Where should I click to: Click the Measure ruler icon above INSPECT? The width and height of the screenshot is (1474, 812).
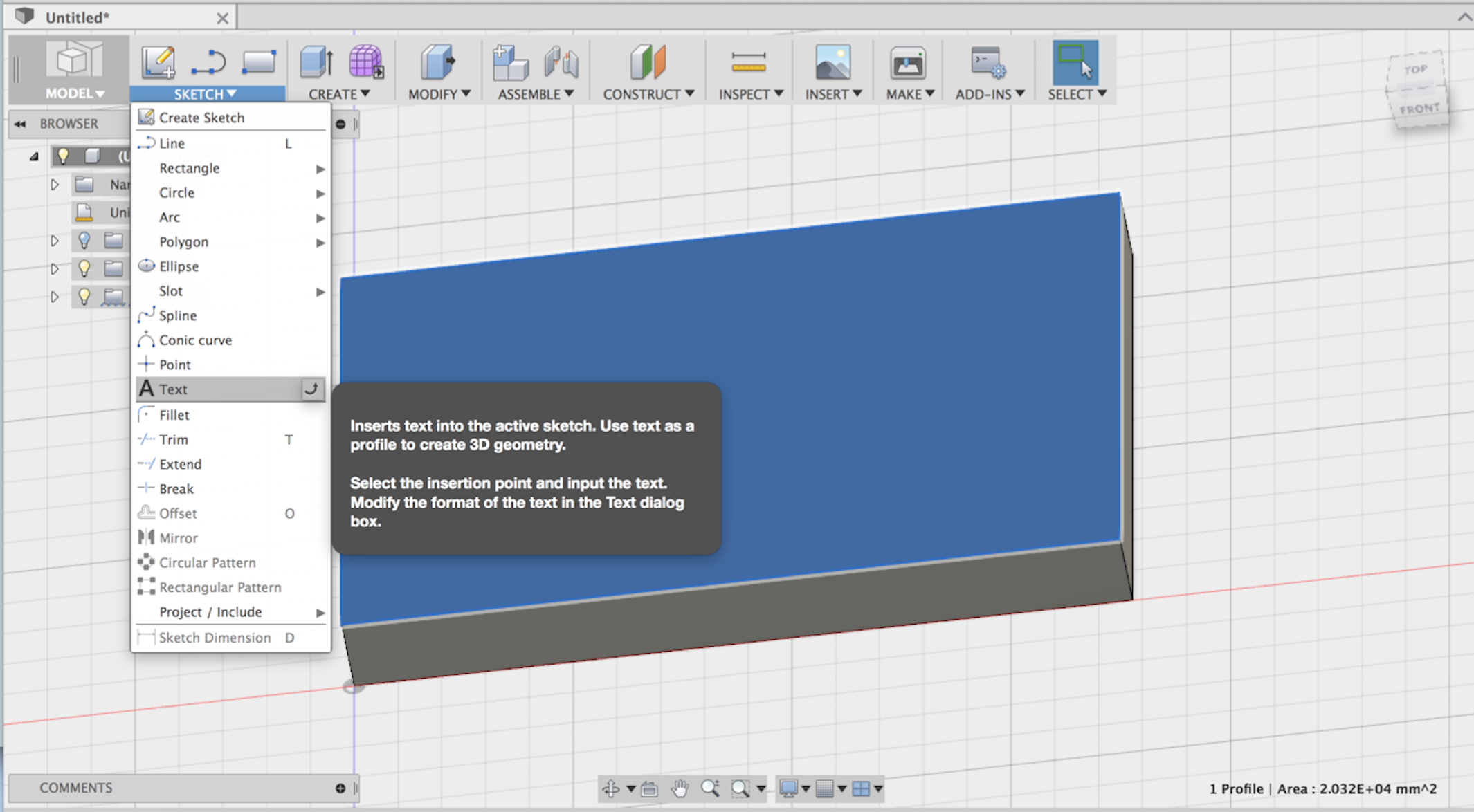pyautogui.click(x=749, y=63)
